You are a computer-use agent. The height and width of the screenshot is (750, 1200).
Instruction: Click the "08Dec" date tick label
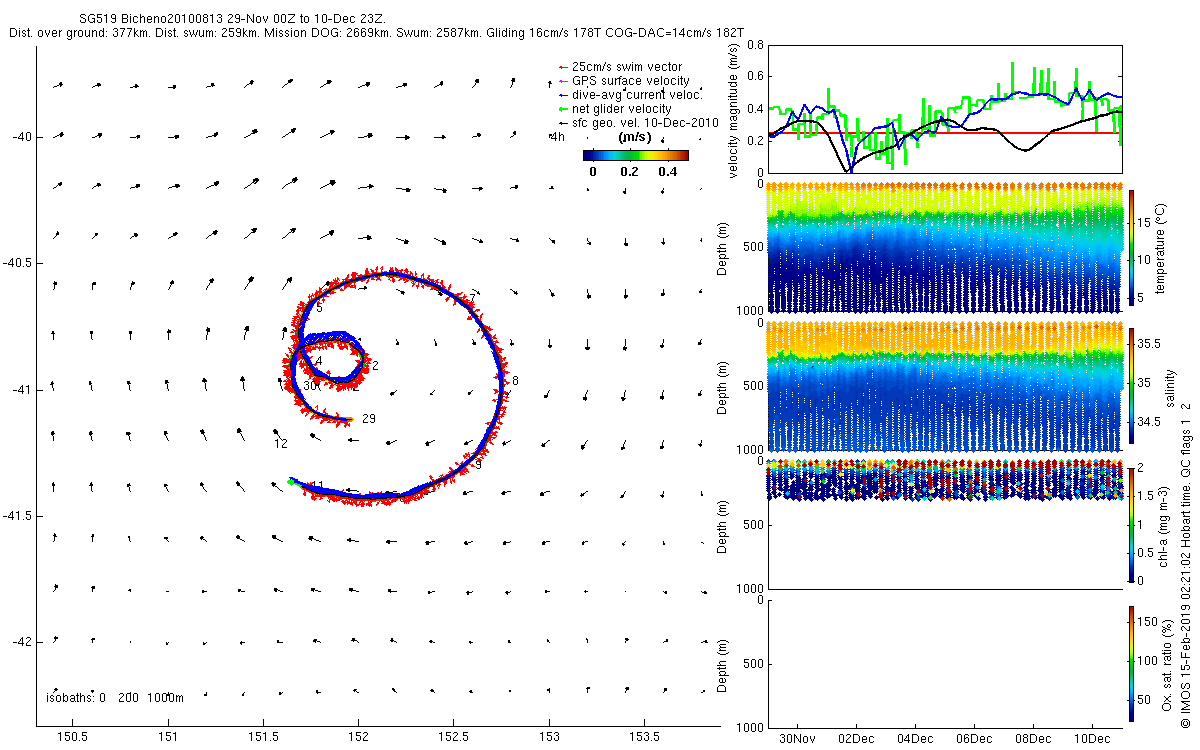(1033, 739)
